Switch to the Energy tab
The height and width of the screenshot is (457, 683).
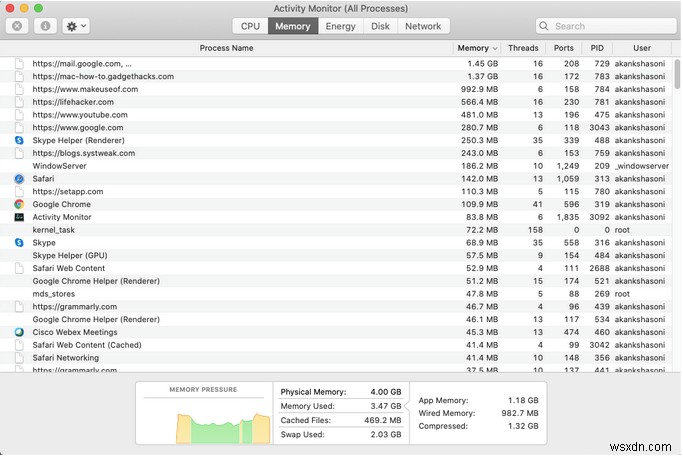point(340,26)
